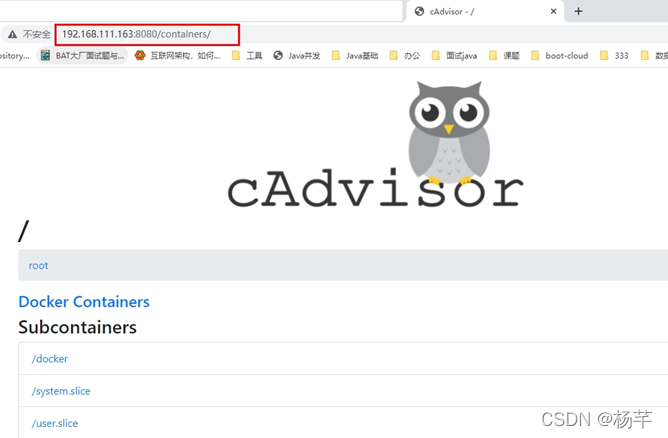
Task: Close the cAdvisor tab
Action: click(x=553, y=12)
